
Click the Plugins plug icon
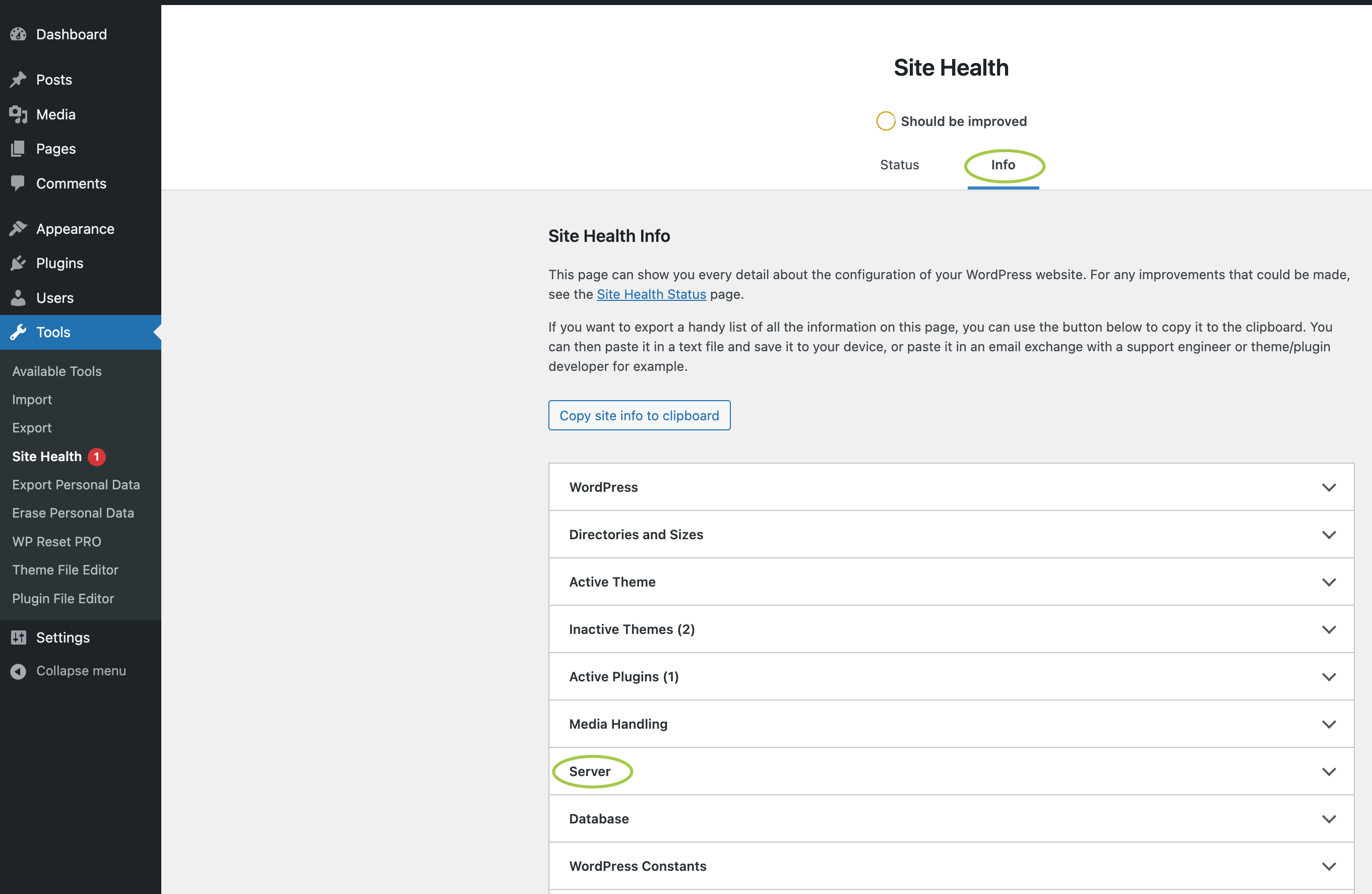(19, 264)
